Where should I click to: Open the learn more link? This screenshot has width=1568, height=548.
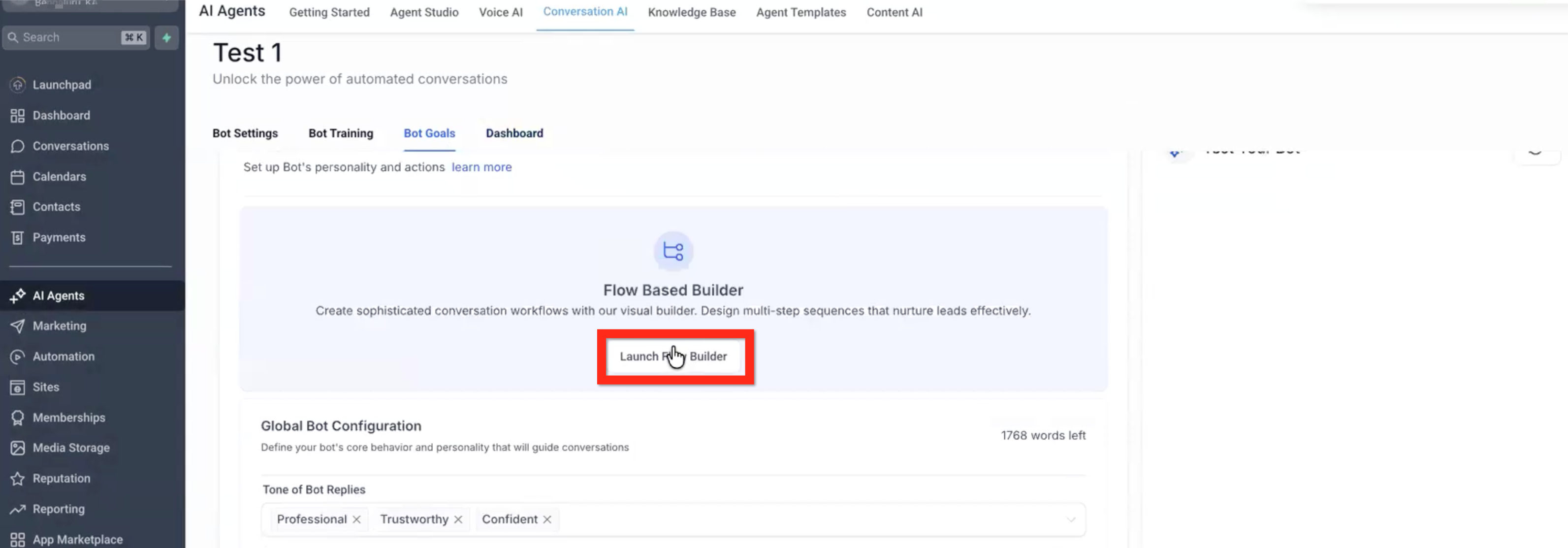[x=481, y=167]
